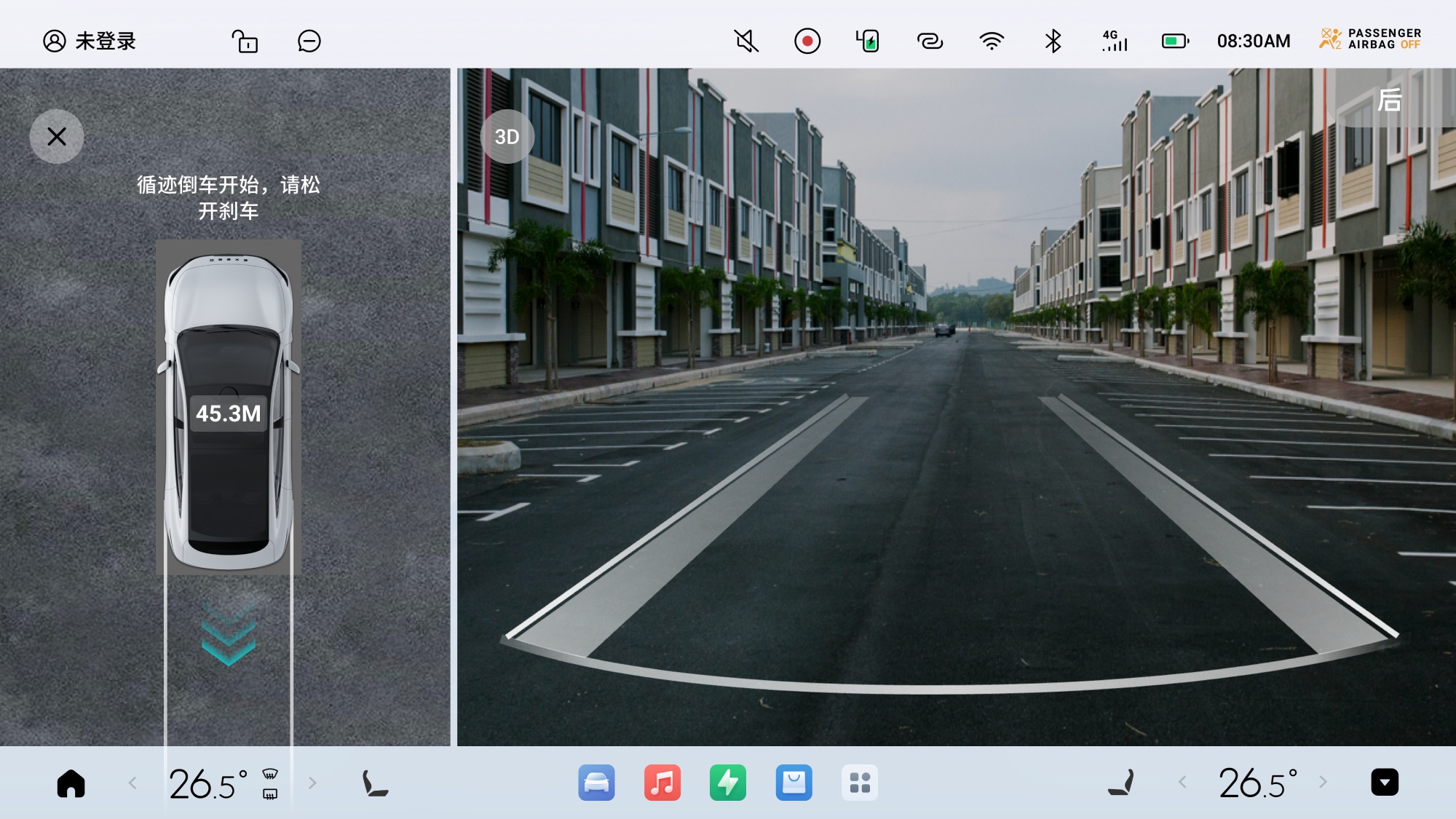This screenshot has height=819, width=1456.
Task: Tap the driver temperature 26.5° display
Action: [208, 784]
